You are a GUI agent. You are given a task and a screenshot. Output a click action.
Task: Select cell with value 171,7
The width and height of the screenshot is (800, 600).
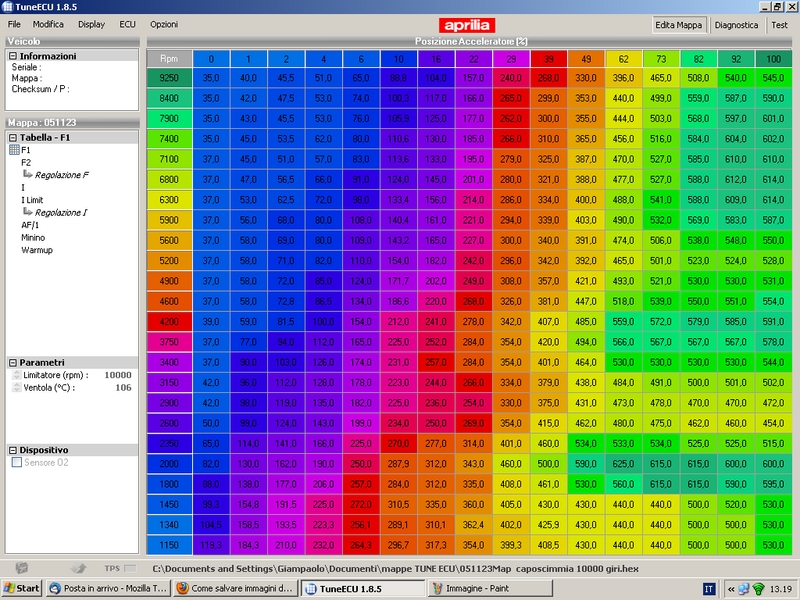[398, 281]
